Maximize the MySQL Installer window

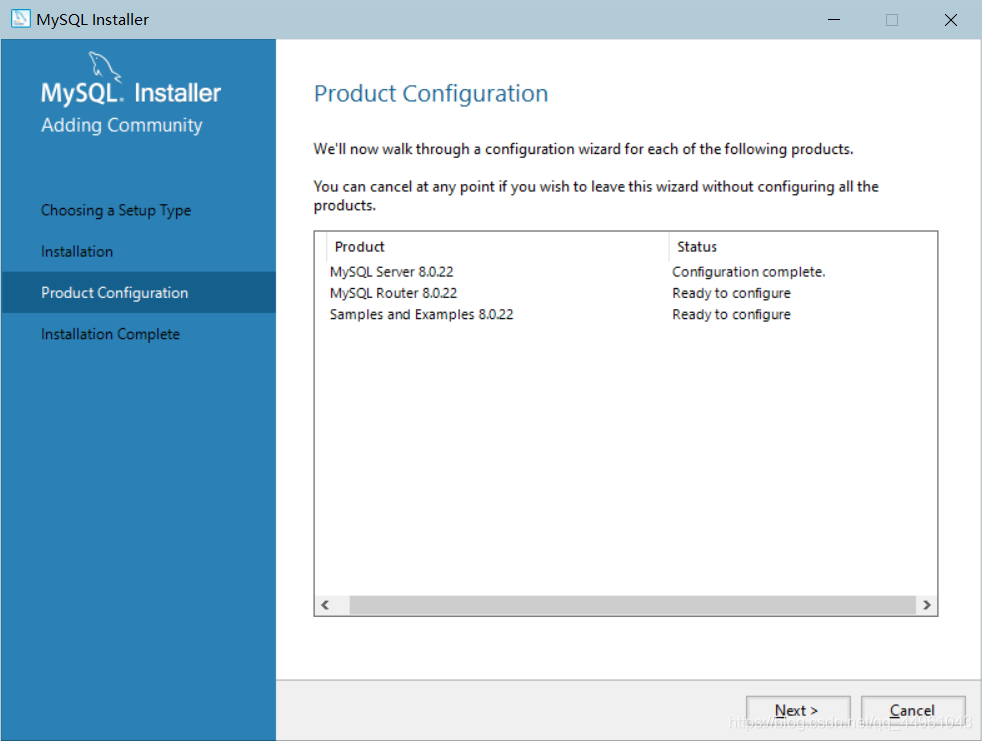(892, 20)
